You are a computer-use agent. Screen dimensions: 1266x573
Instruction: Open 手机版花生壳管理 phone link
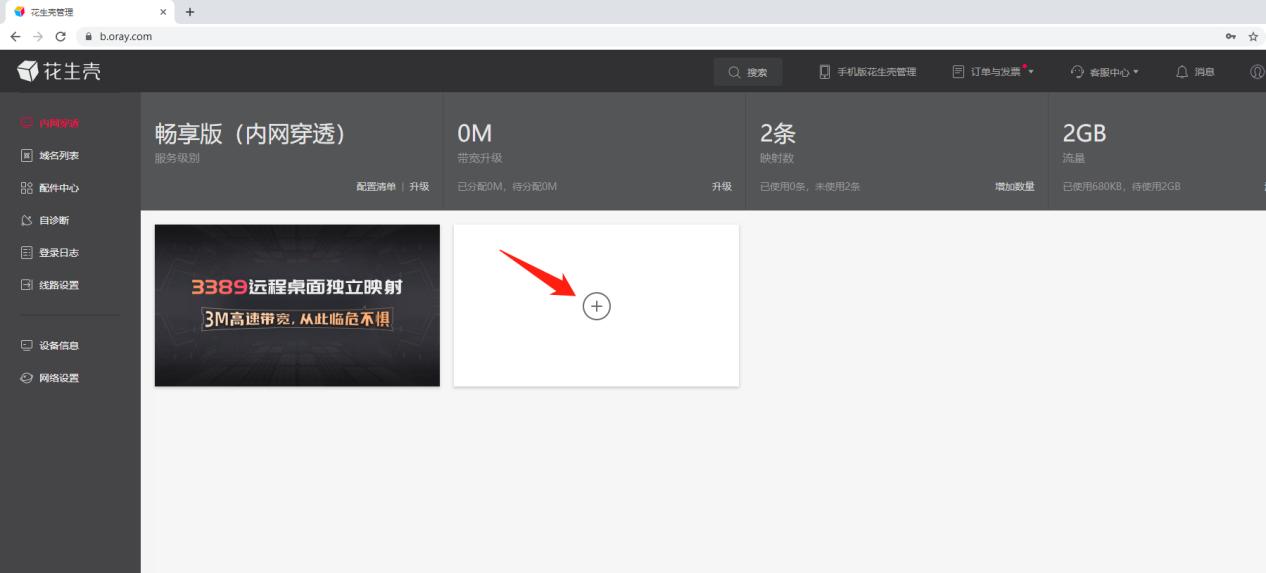[867, 72]
